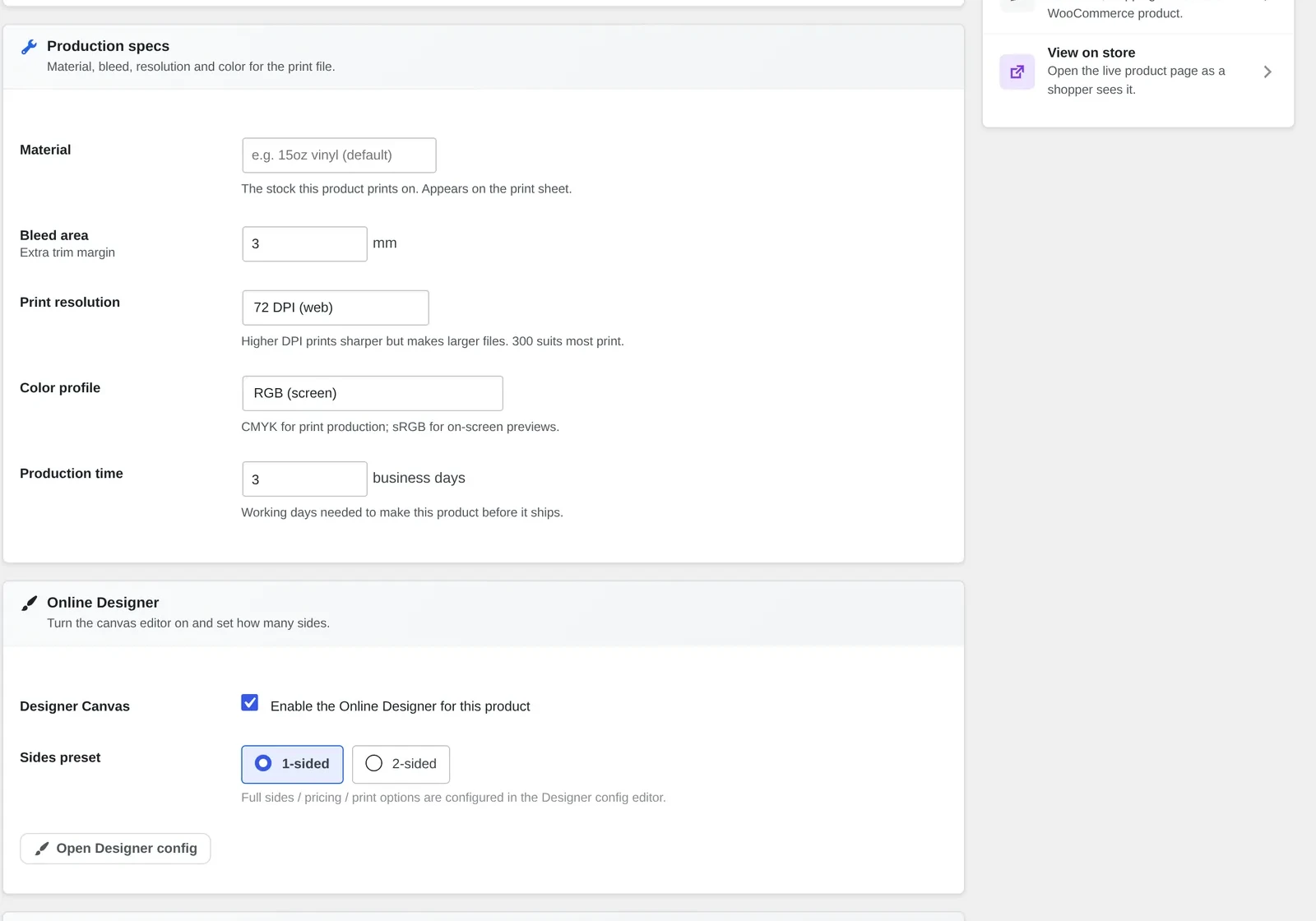Click the Bleed area label
Screen dimensions: 1316x921
pyautogui.click(x=54, y=235)
